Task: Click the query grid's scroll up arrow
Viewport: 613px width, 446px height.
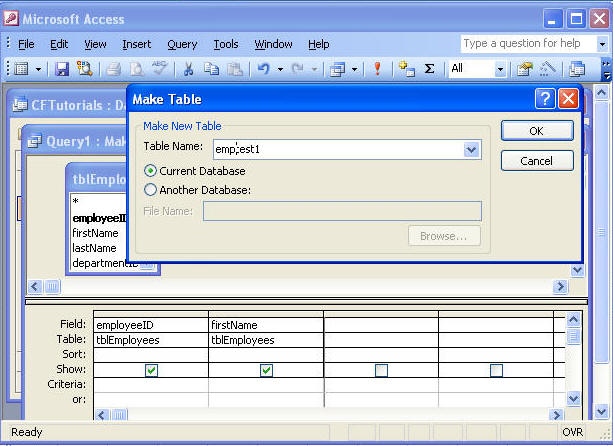Action: point(573,320)
